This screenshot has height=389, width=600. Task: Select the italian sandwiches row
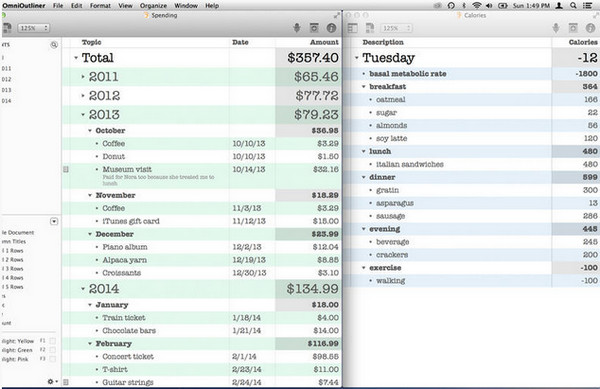(x=472, y=164)
